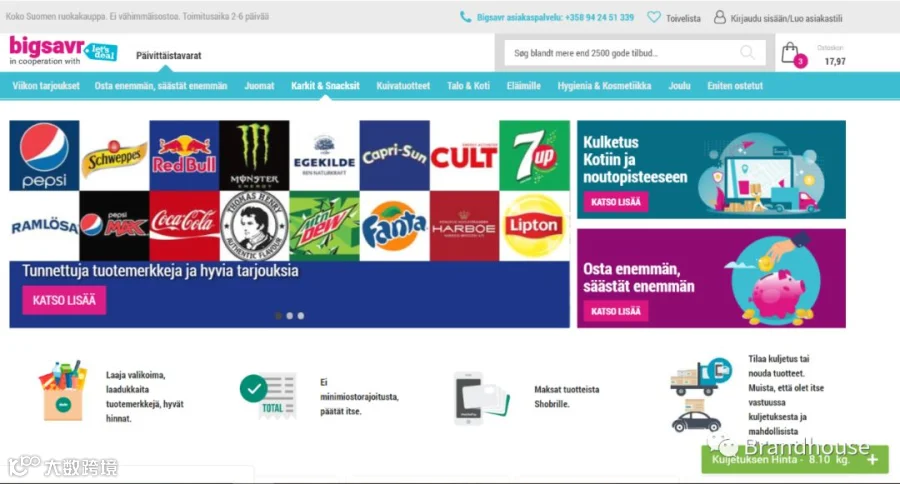Select the Harboe brand logo
The height and width of the screenshot is (484, 900).
(464, 226)
